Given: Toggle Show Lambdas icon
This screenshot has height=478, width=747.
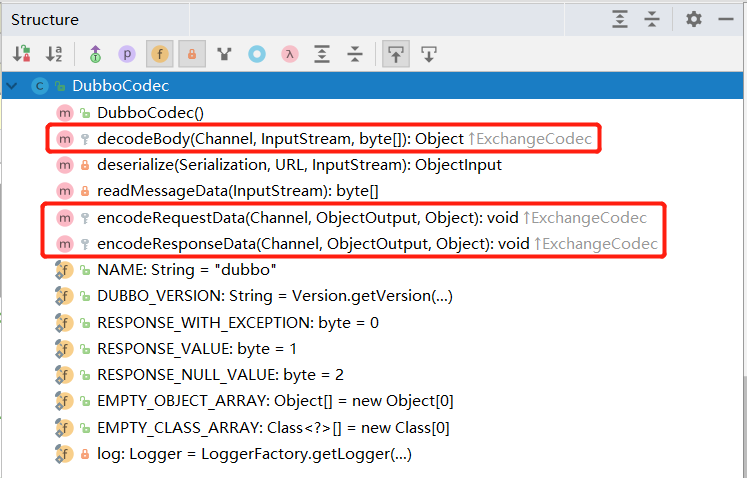Looking at the screenshot, I should click(x=290, y=54).
